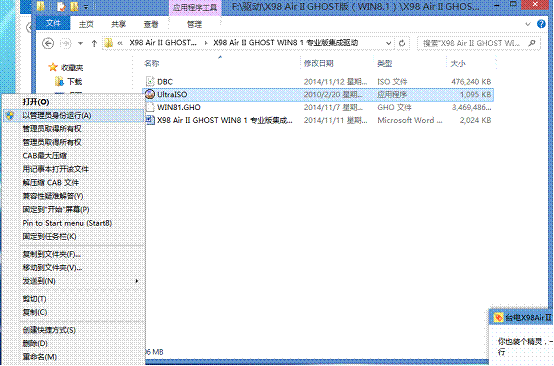Click the 台电X98Air popup window icon
This screenshot has height=366, width=554.
pyautogui.click(x=498, y=317)
